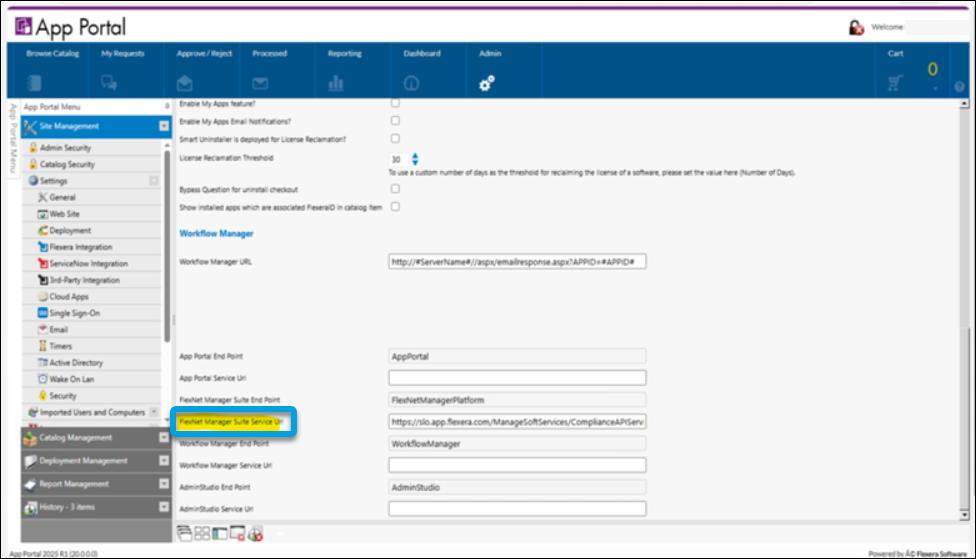This screenshot has width=976, height=559.
Task: Open Processed envelope icon
Action: click(x=260, y=83)
